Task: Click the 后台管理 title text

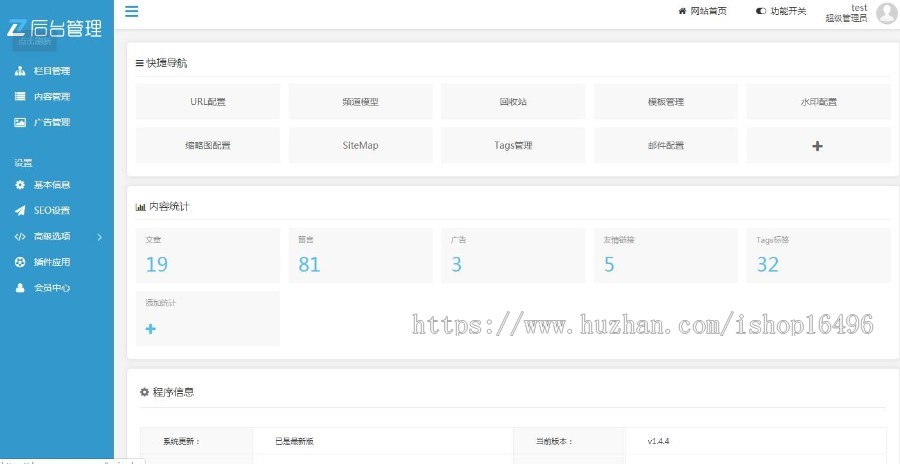Action: [x=66, y=28]
